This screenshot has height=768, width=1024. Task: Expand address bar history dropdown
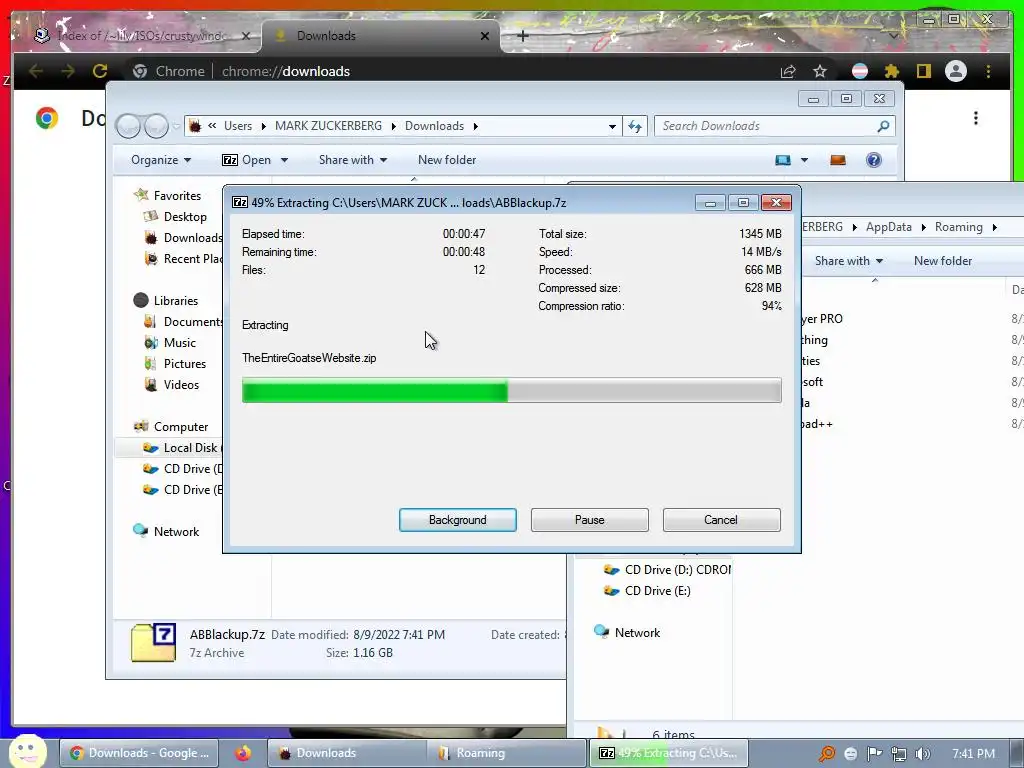tap(612, 126)
